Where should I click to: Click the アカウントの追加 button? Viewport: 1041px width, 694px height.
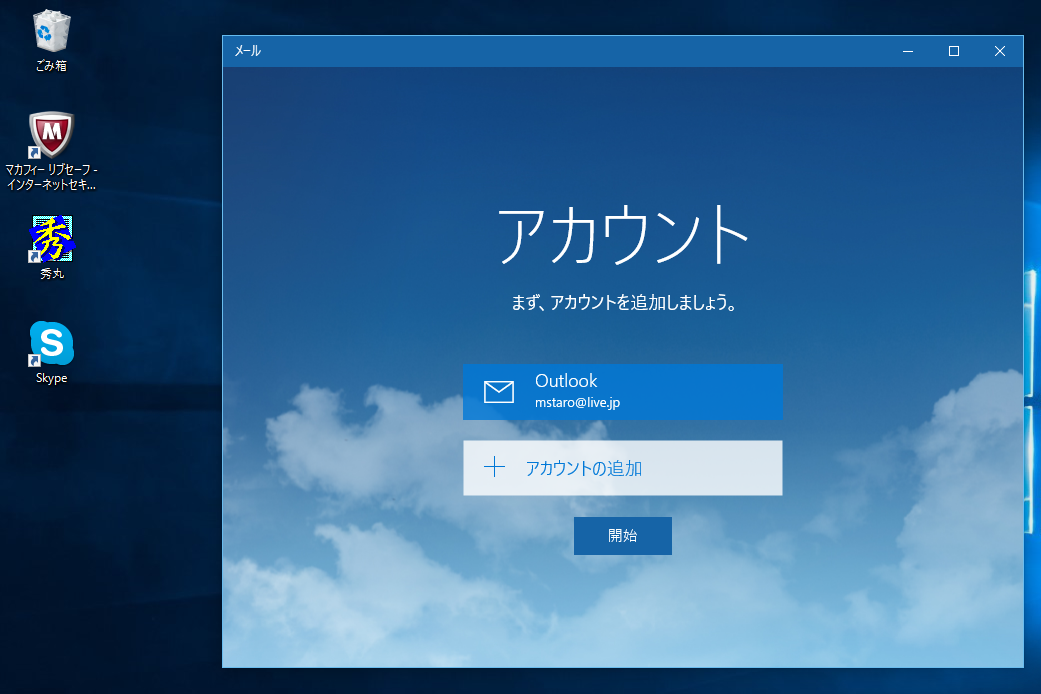623,468
